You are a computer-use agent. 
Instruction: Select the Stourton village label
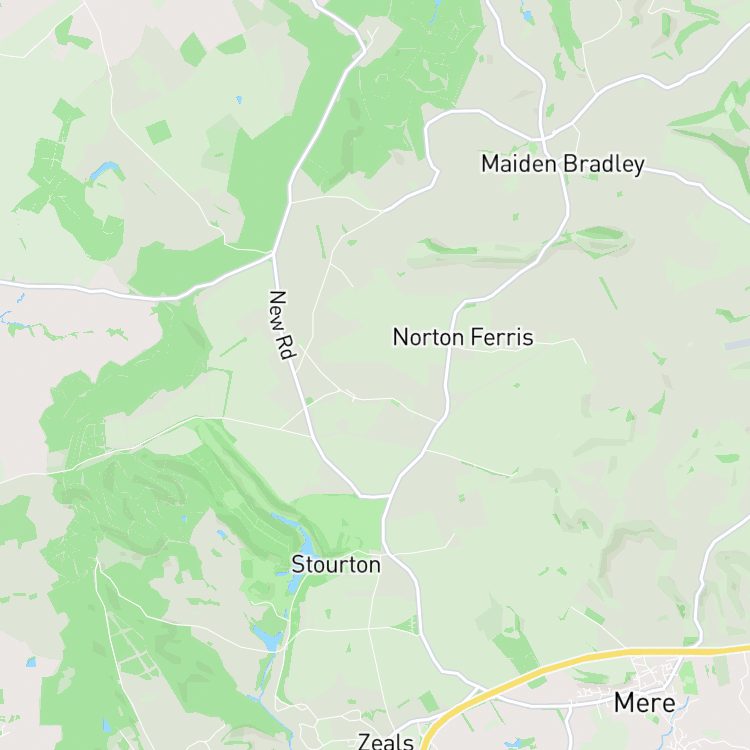tap(336, 565)
